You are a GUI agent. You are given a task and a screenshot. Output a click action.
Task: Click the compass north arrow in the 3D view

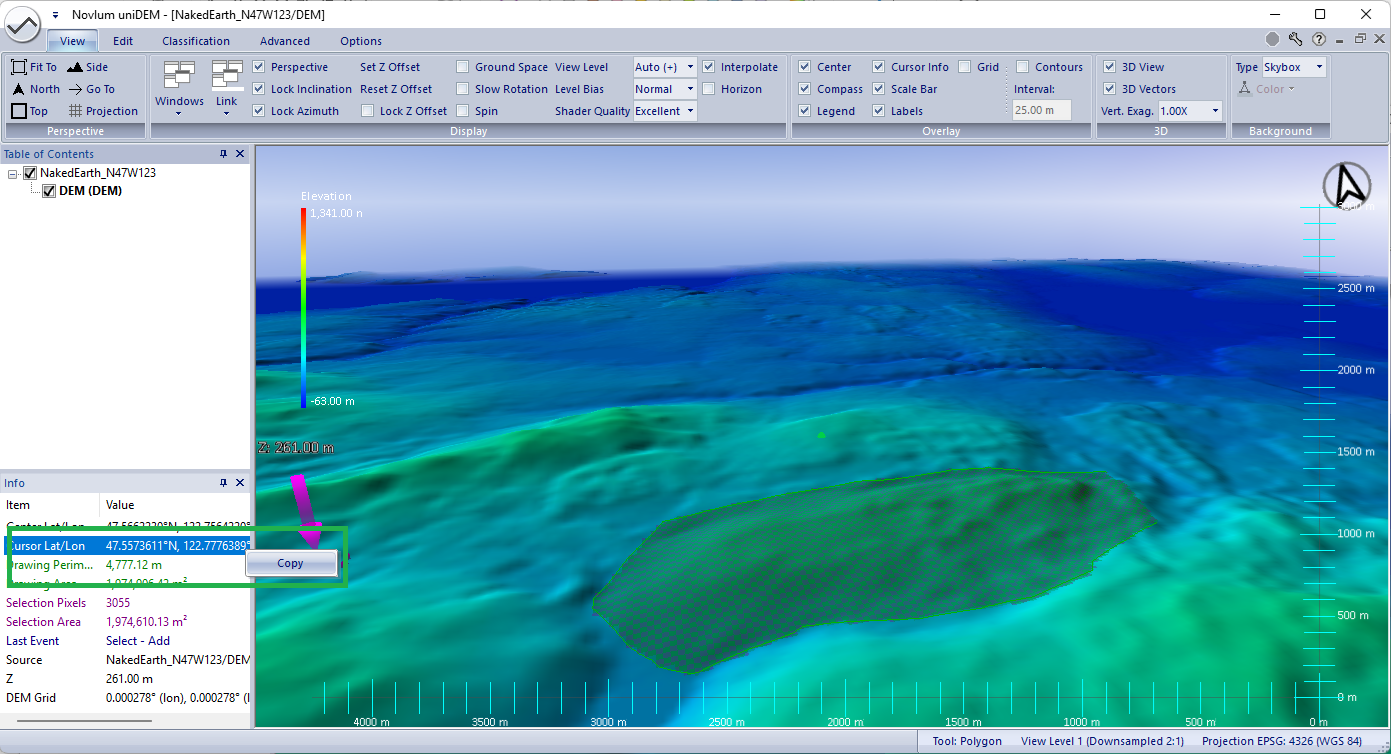(1347, 185)
